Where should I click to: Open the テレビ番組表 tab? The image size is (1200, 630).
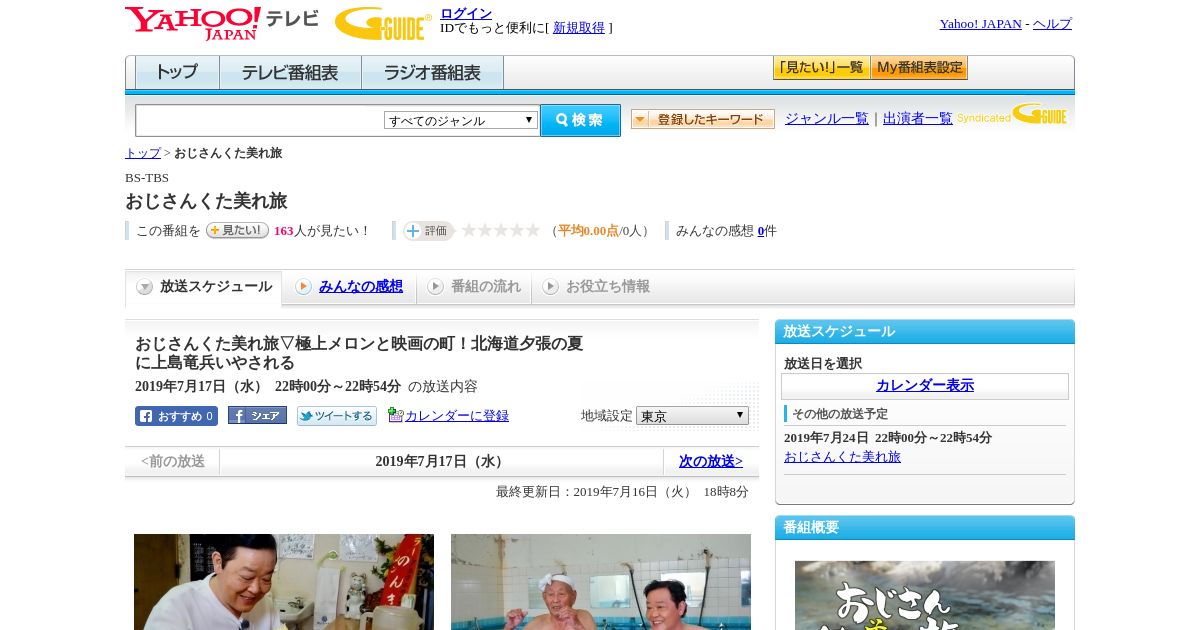click(x=290, y=73)
